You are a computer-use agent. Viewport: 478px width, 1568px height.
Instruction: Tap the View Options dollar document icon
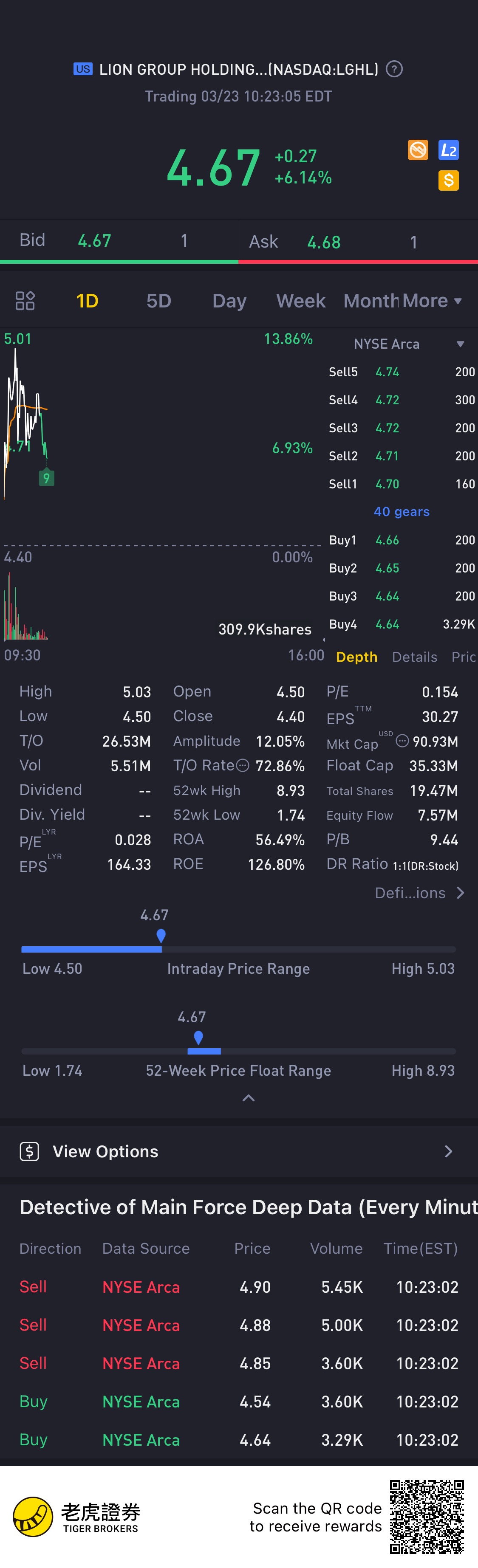29,1151
